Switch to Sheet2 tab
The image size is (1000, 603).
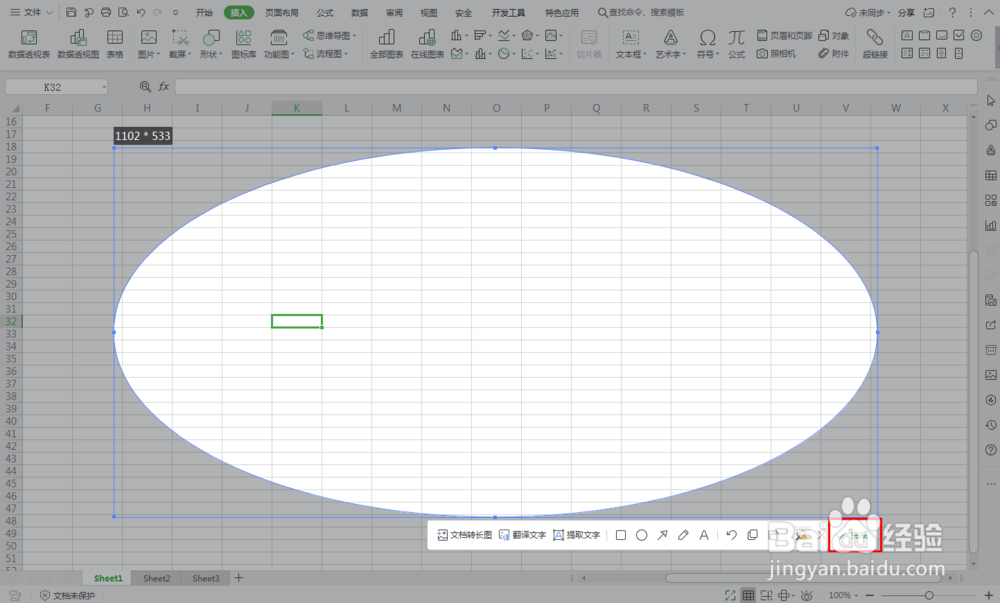point(156,578)
